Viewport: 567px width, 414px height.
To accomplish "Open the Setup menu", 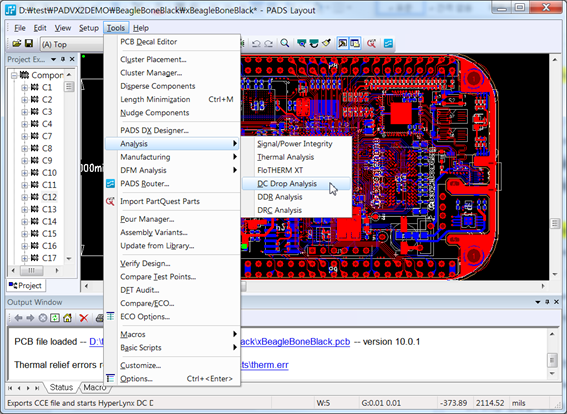I will [x=89, y=28].
